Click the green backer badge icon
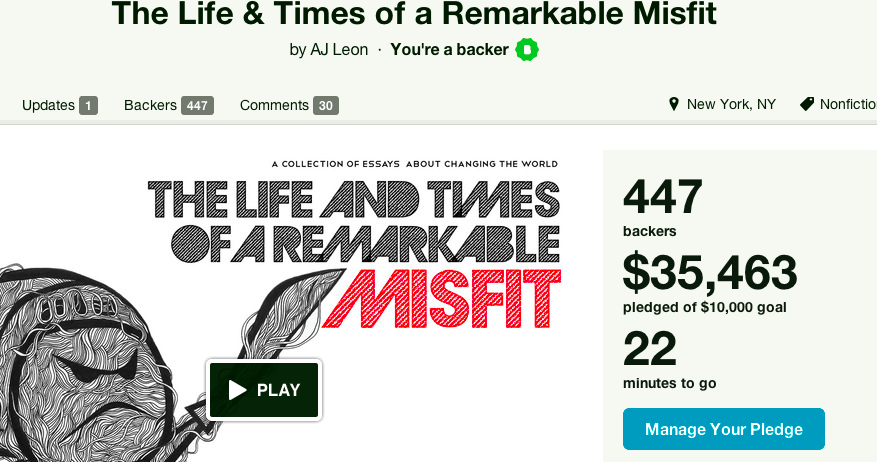The image size is (877, 462). [527, 49]
